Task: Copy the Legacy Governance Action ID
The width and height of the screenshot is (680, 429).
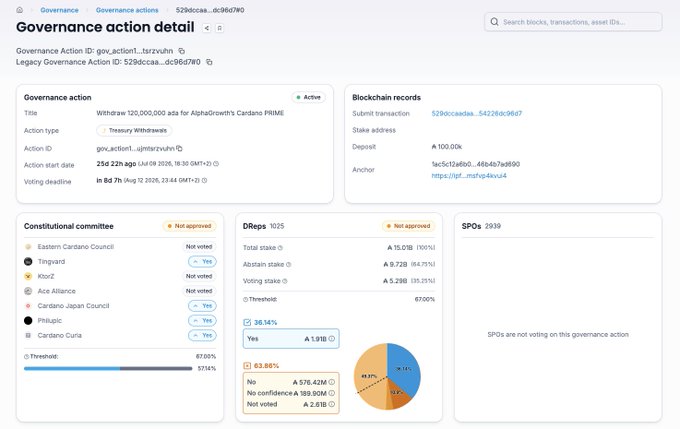Action: pos(209,62)
